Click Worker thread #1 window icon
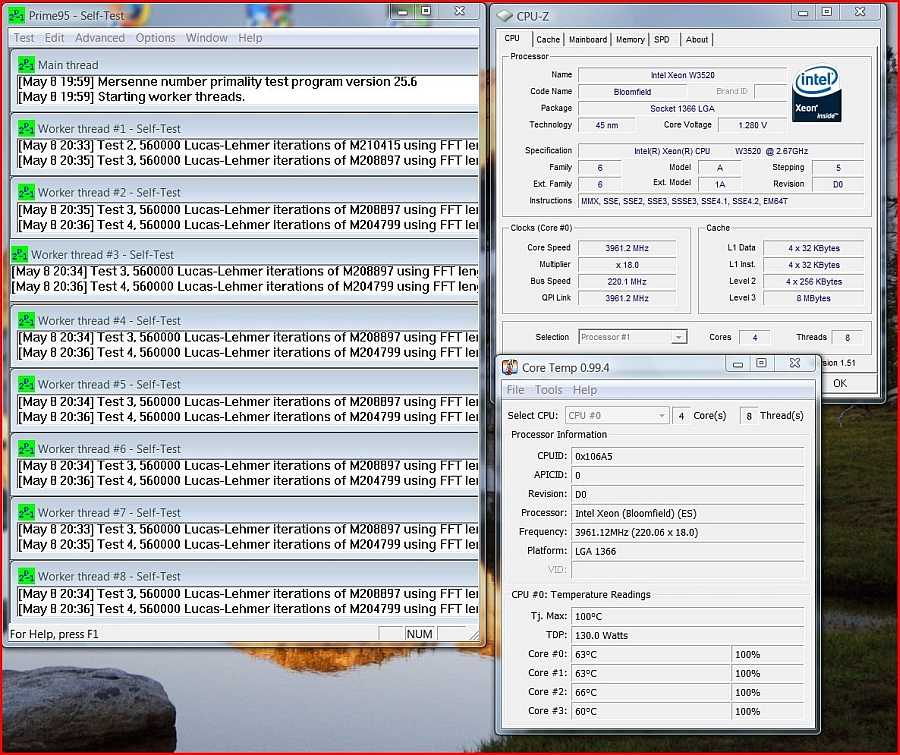This screenshot has height=755, width=900. 26,128
